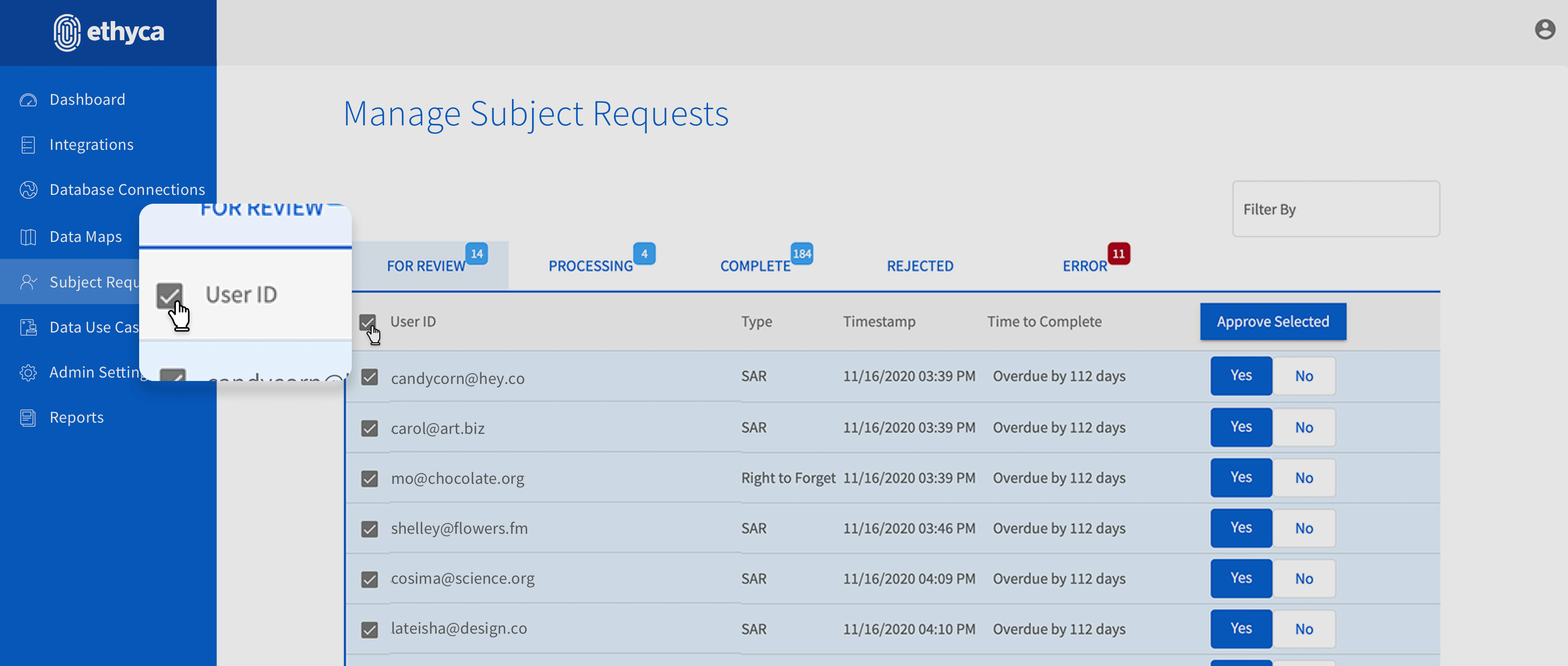Open the user account profile icon
Viewport: 1568px width, 666px height.
point(1544,29)
